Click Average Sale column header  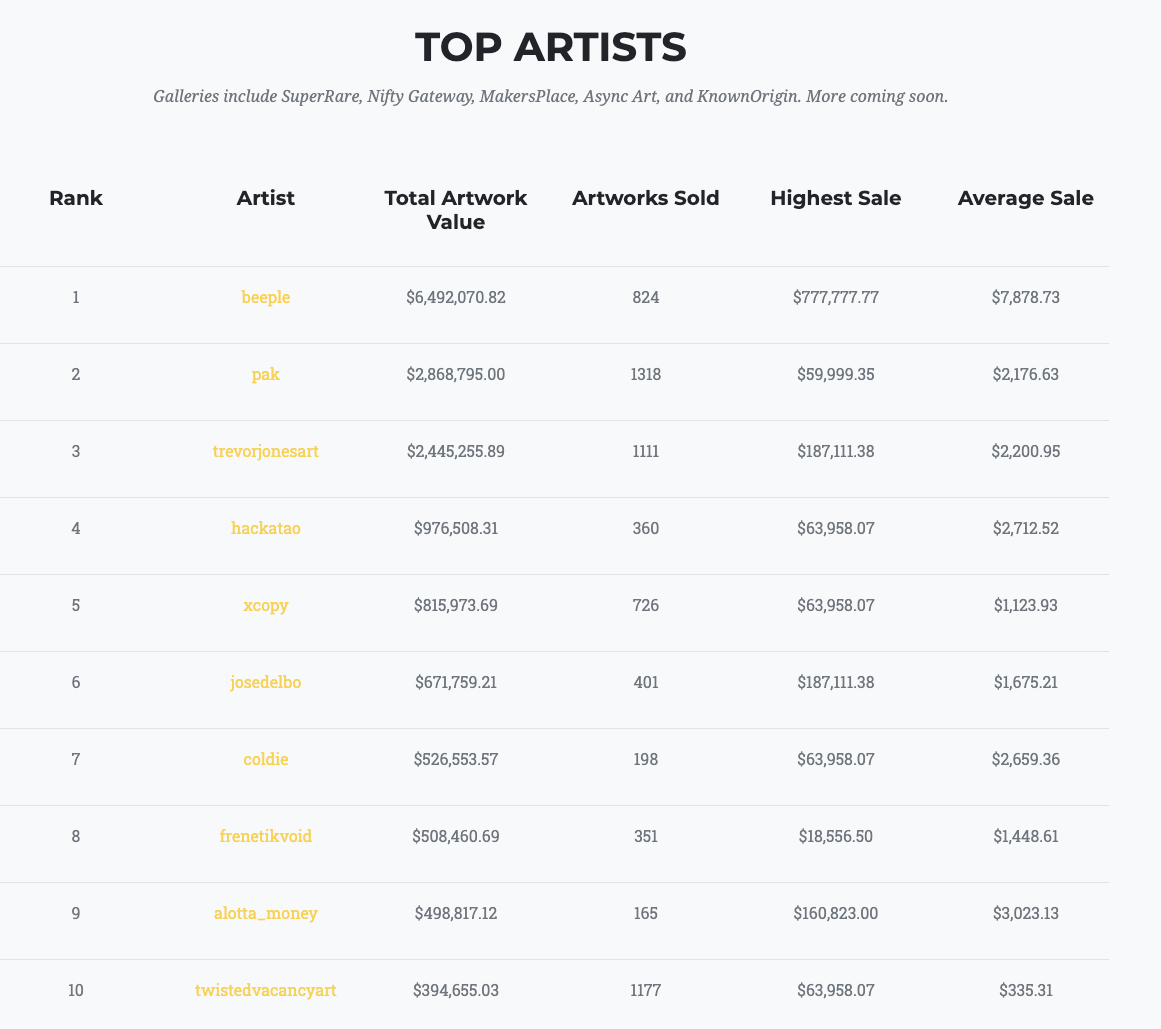point(1026,198)
